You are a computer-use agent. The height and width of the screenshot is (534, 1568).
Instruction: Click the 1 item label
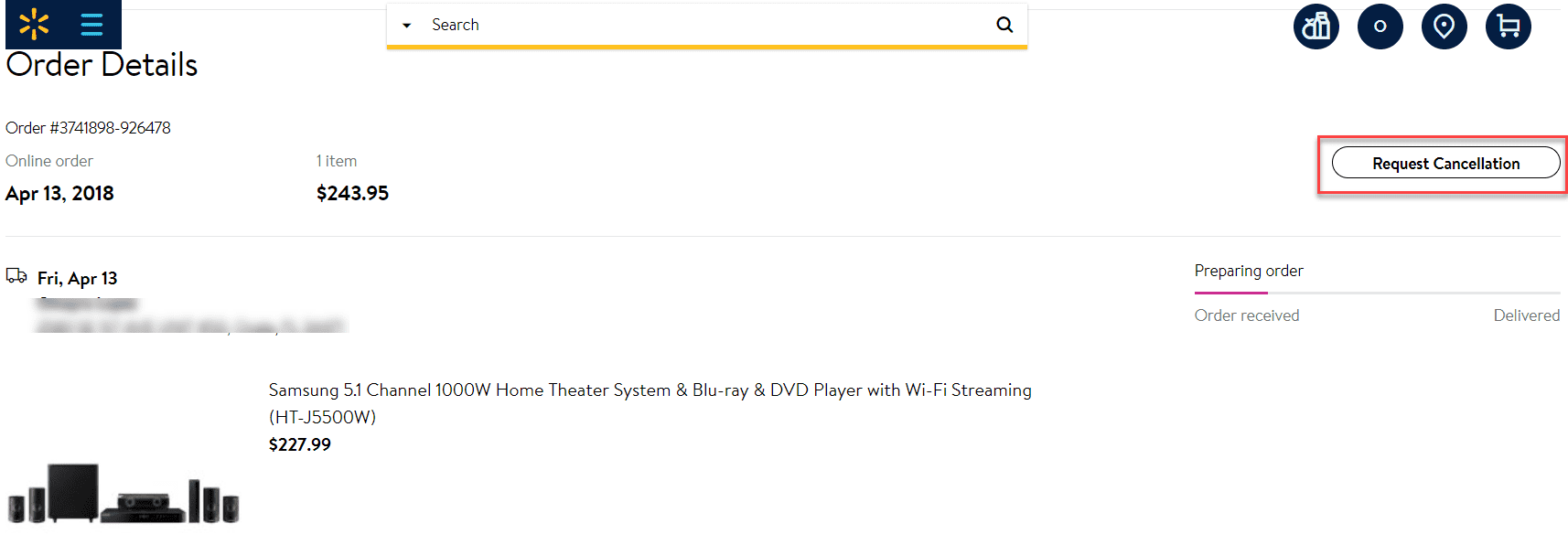click(337, 161)
